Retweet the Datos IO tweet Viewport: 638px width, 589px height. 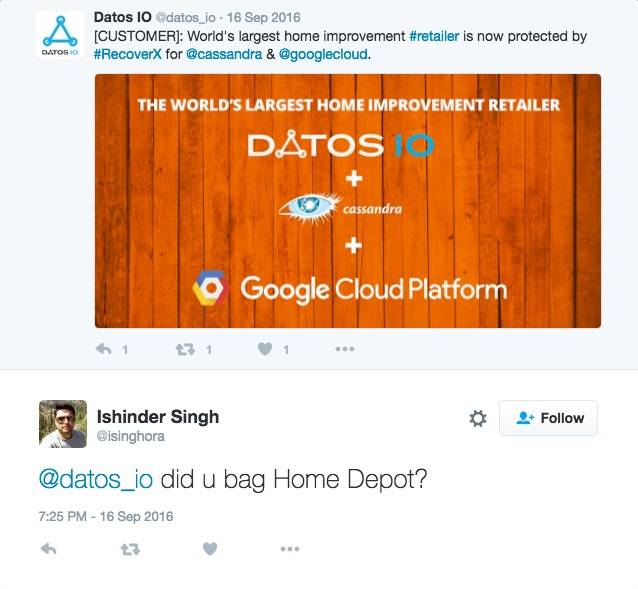click(x=185, y=349)
